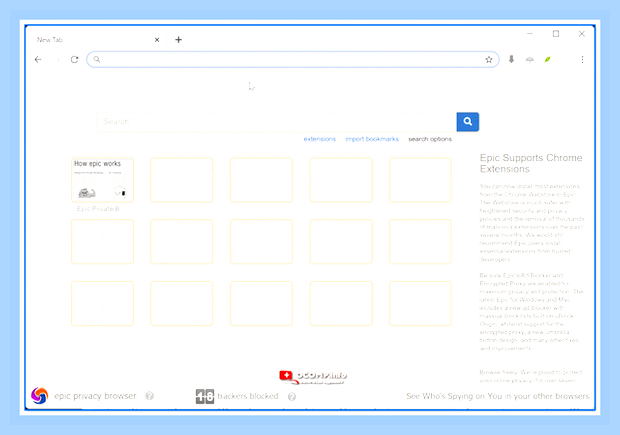Screen dimensions: 620x435
Task: Click the help icon beside epic privacy browser
Action: [149, 396]
